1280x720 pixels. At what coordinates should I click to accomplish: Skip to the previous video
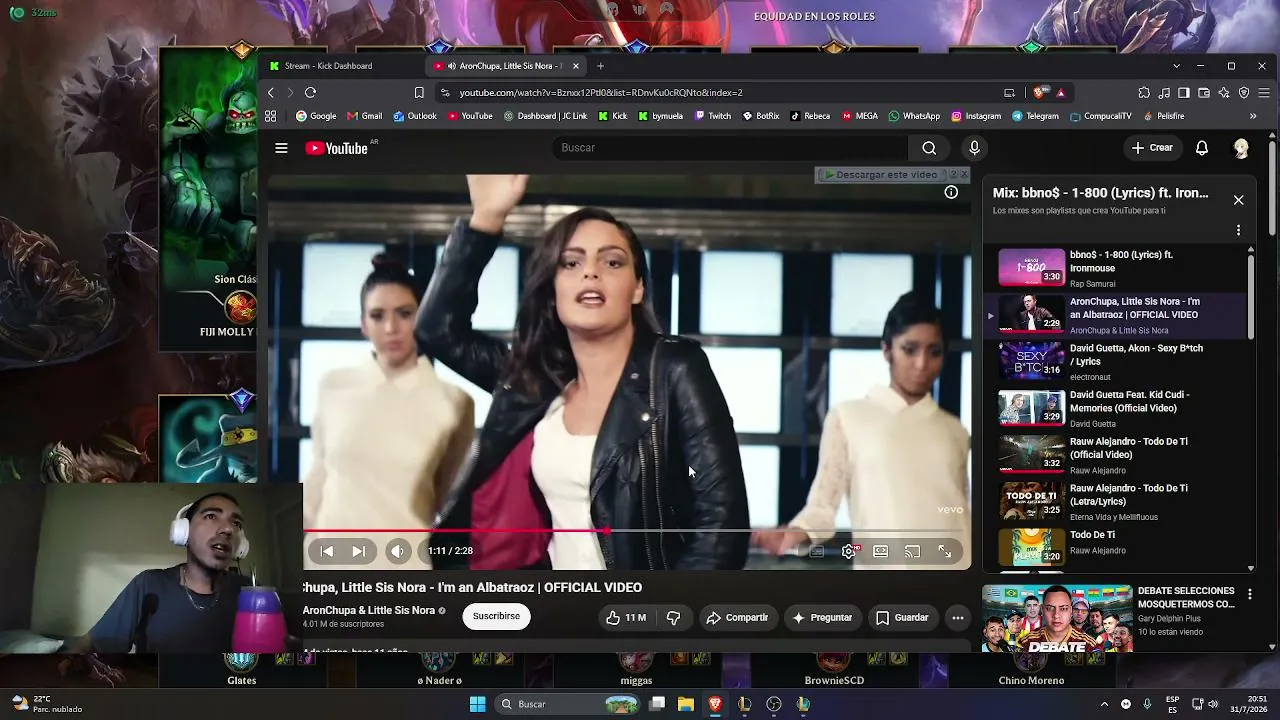tap(327, 551)
